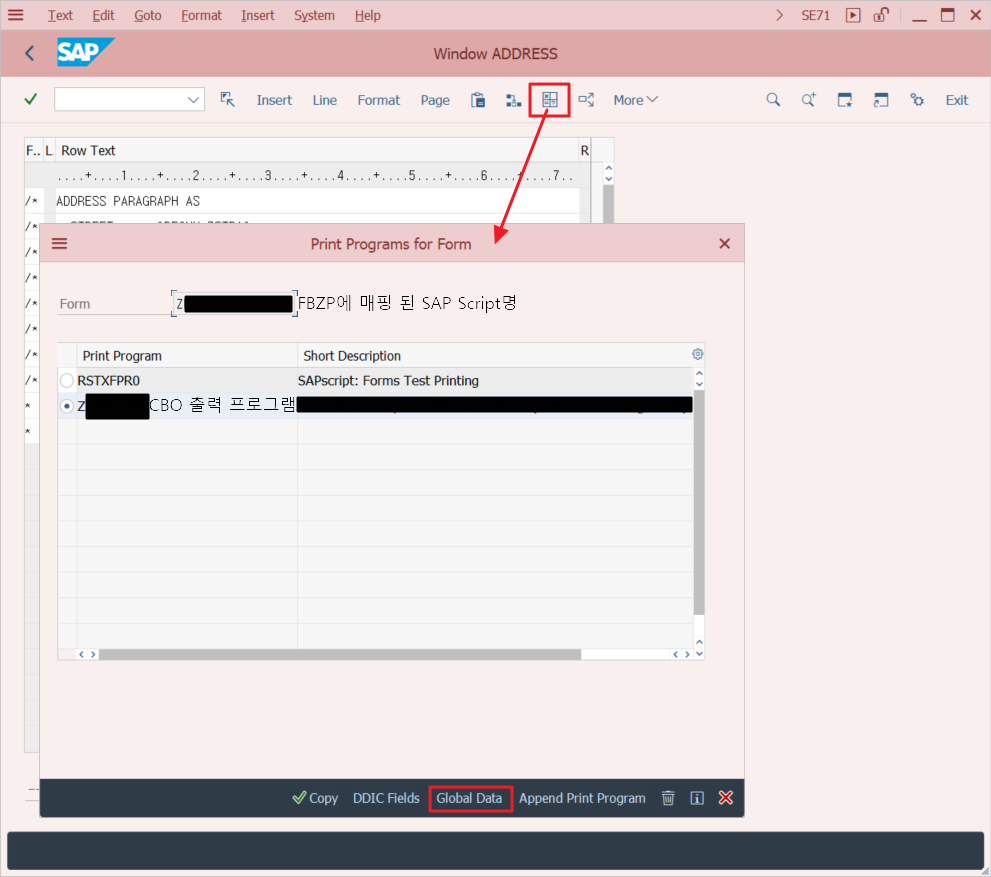Screen dimensions: 991x877
Task: Click the Row Text column header
Action: click(x=318, y=150)
